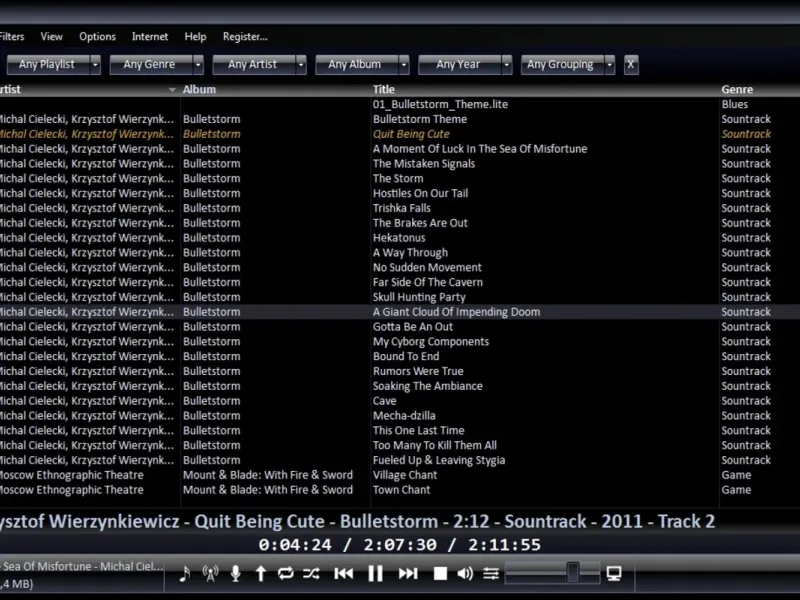This screenshot has height=600, width=800.
Task: Open the Any Playlist dropdown arrow
Action: [95, 65]
